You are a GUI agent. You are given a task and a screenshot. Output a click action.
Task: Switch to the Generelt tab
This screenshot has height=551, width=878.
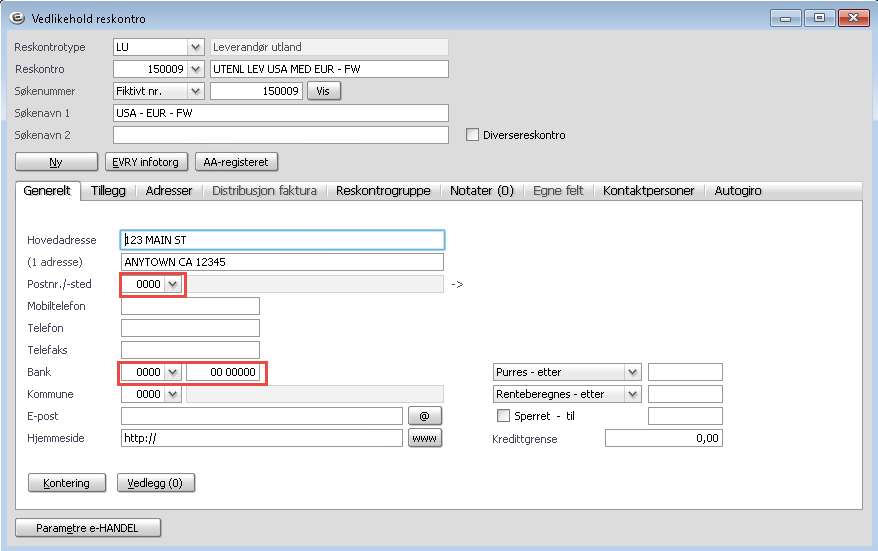pyautogui.click(x=48, y=190)
